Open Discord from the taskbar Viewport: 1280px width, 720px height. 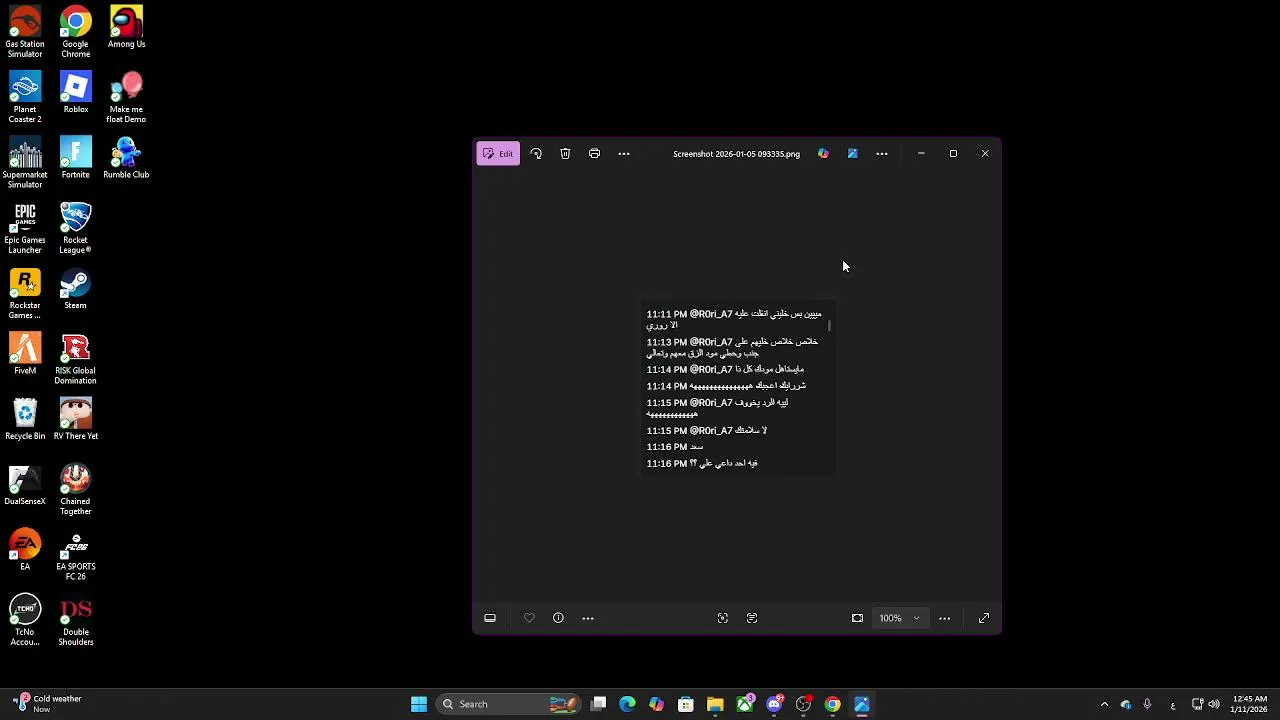[774, 704]
